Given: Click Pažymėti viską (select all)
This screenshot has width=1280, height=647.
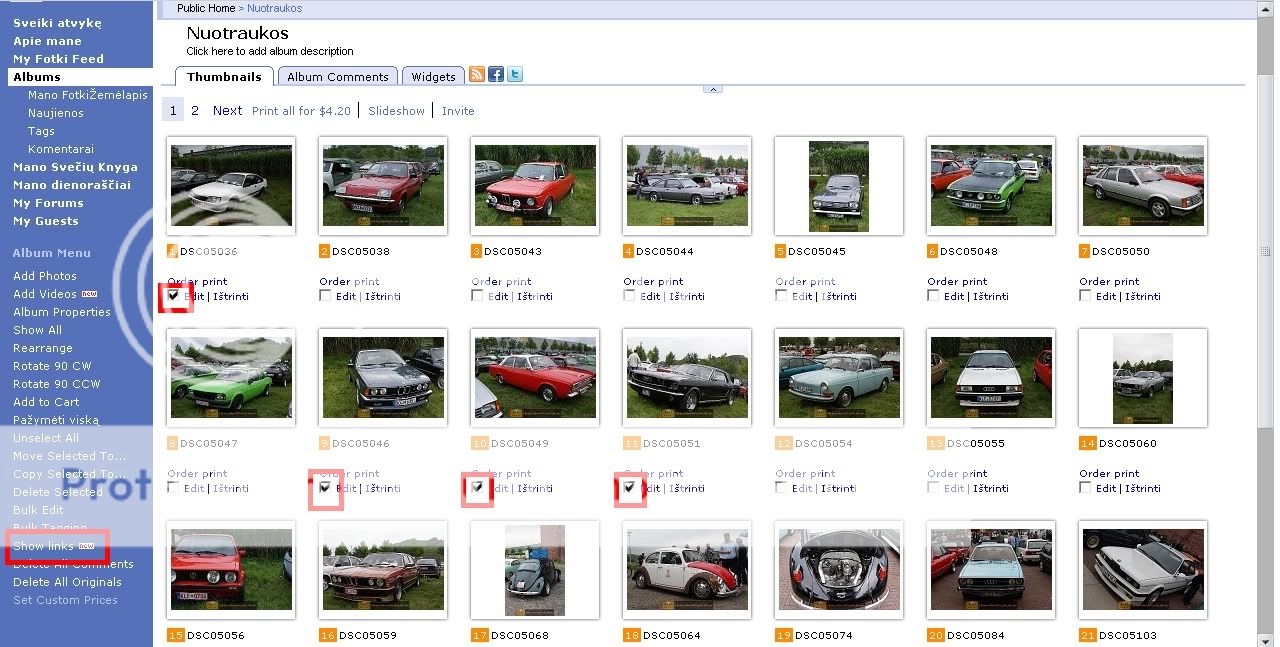Looking at the screenshot, I should pos(56,420).
